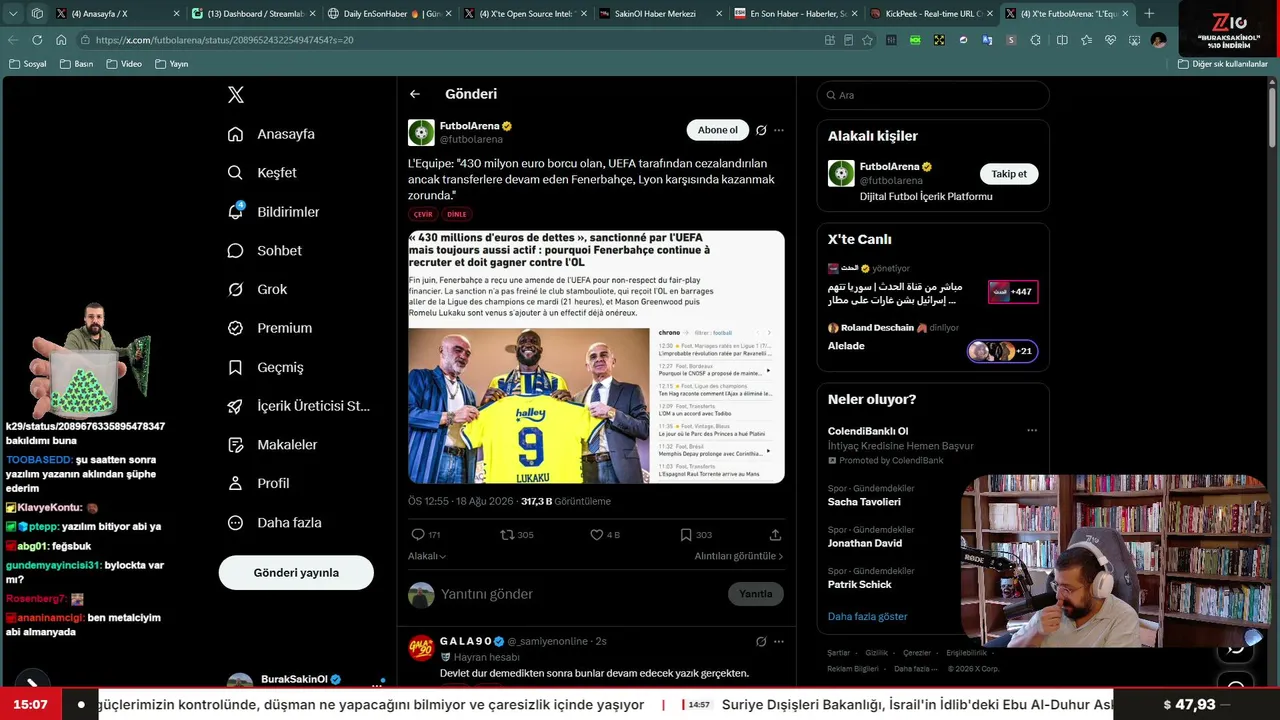Open the Şartlar footer link
This screenshot has height=720, width=1280.
[838, 653]
